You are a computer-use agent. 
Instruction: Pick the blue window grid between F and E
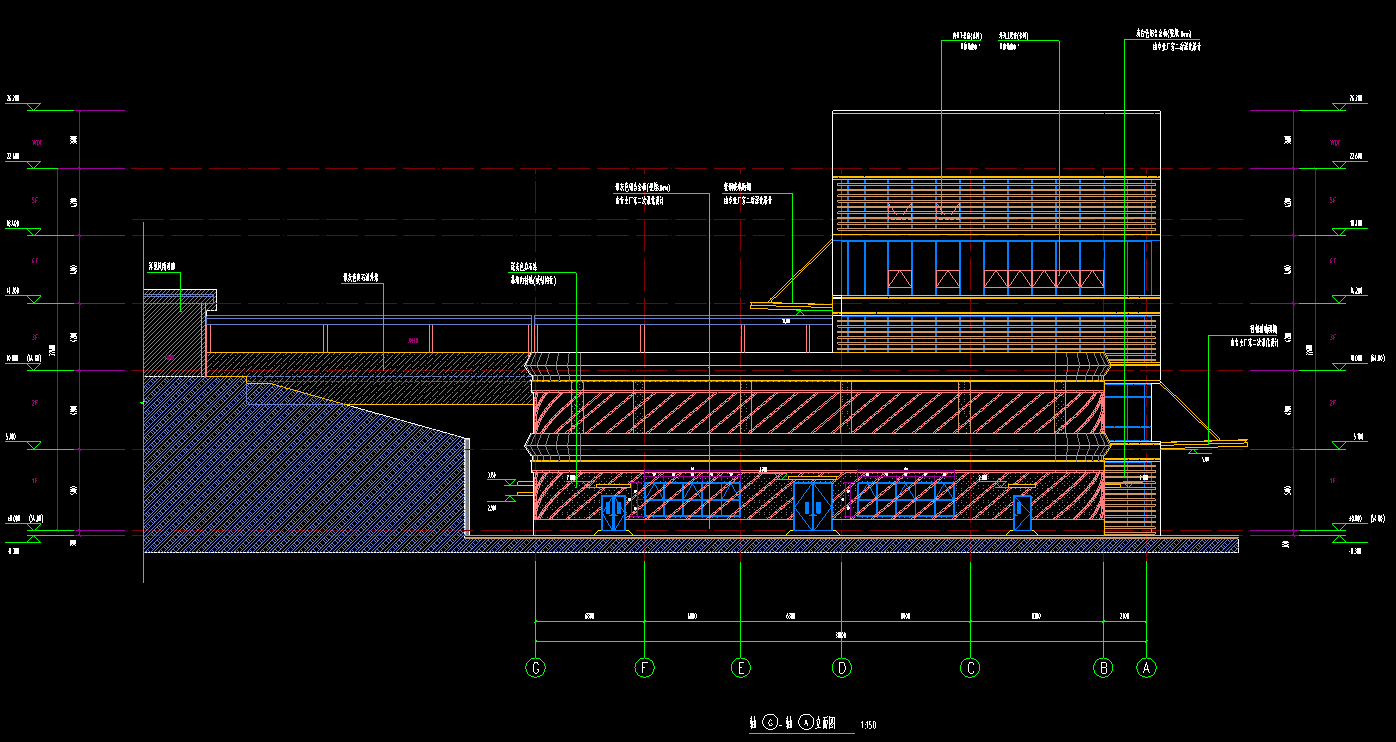[692, 499]
